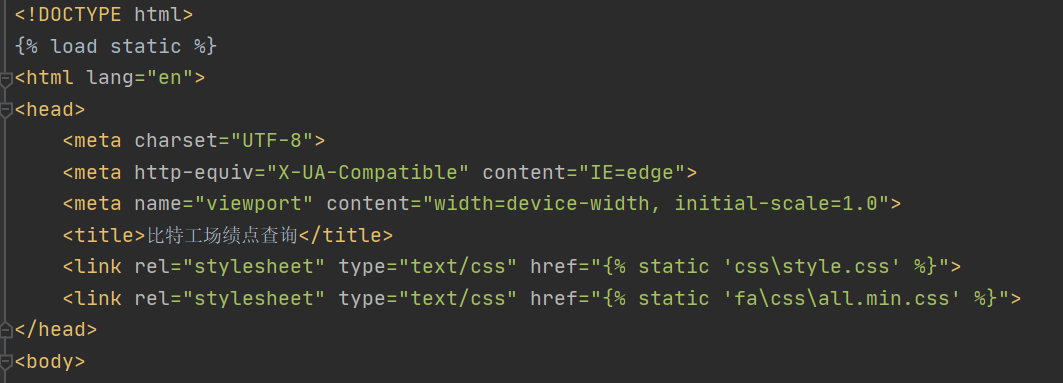This screenshot has height=383, width=1063.
Task: Click type text/css in second link tag
Action: pos(423,297)
